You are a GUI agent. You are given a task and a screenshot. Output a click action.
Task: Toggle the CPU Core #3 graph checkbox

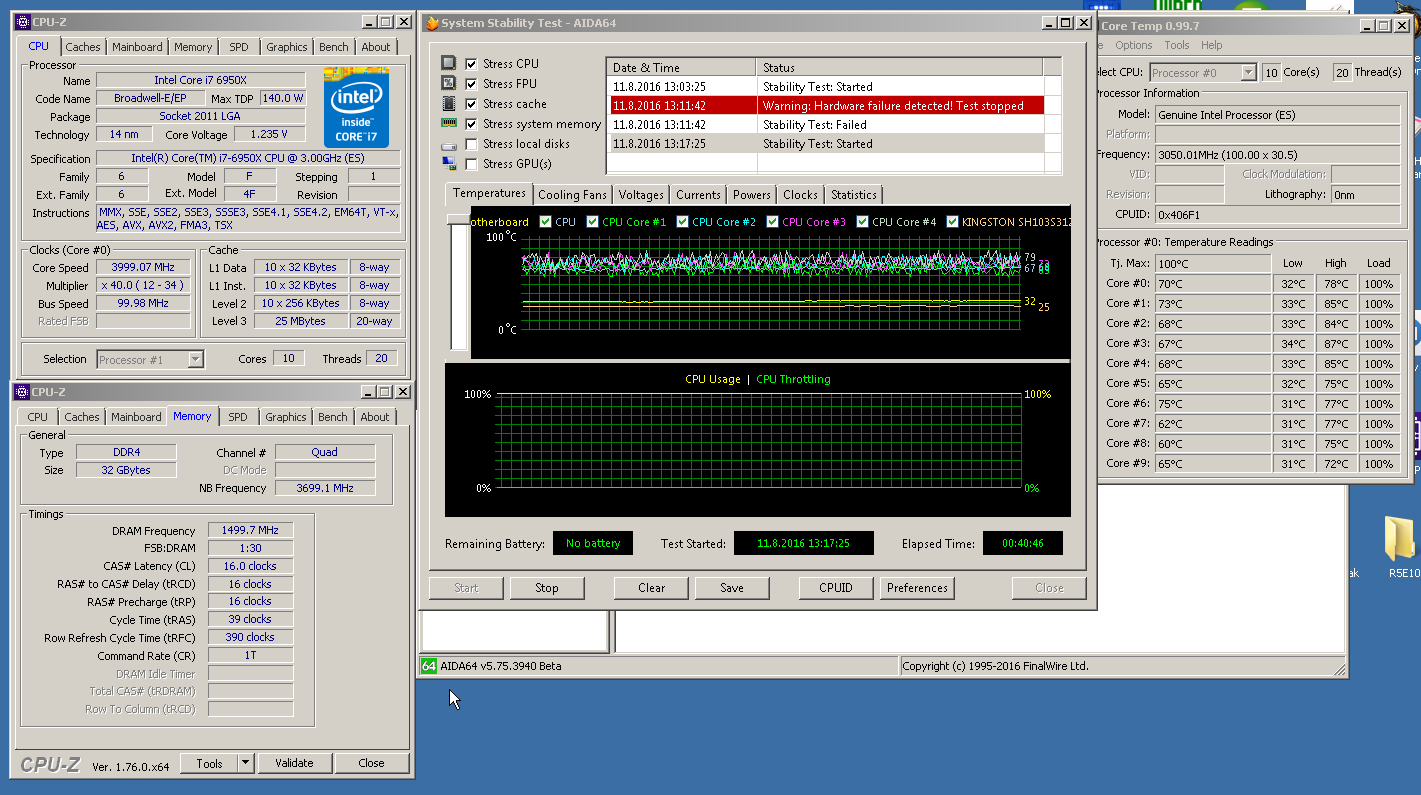[772, 222]
